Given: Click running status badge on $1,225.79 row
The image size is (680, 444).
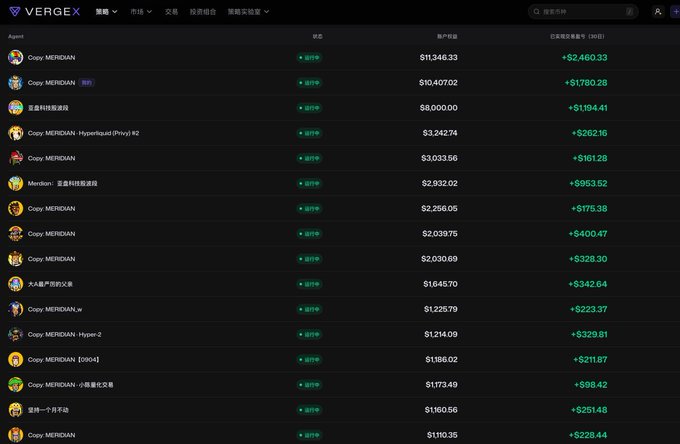Looking at the screenshot, I should [309, 309].
